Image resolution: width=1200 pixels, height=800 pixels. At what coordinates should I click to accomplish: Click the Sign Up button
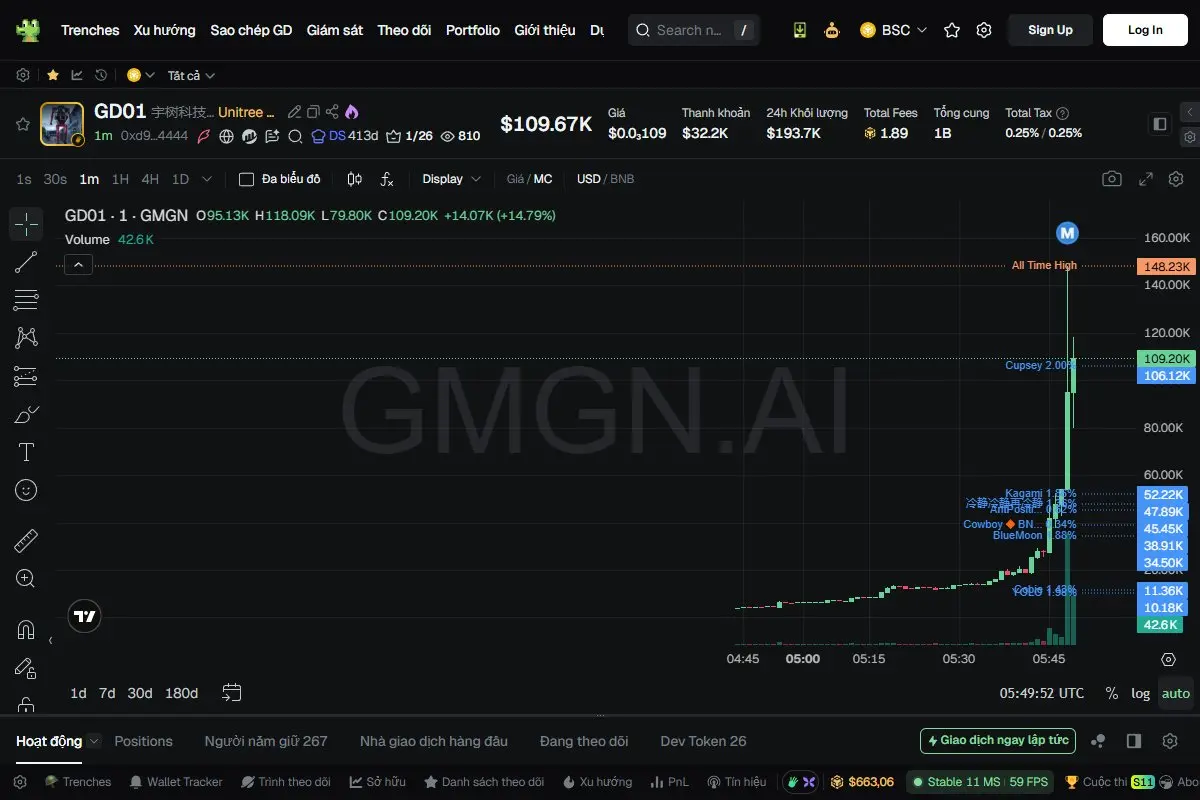click(x=1050, y=30)
